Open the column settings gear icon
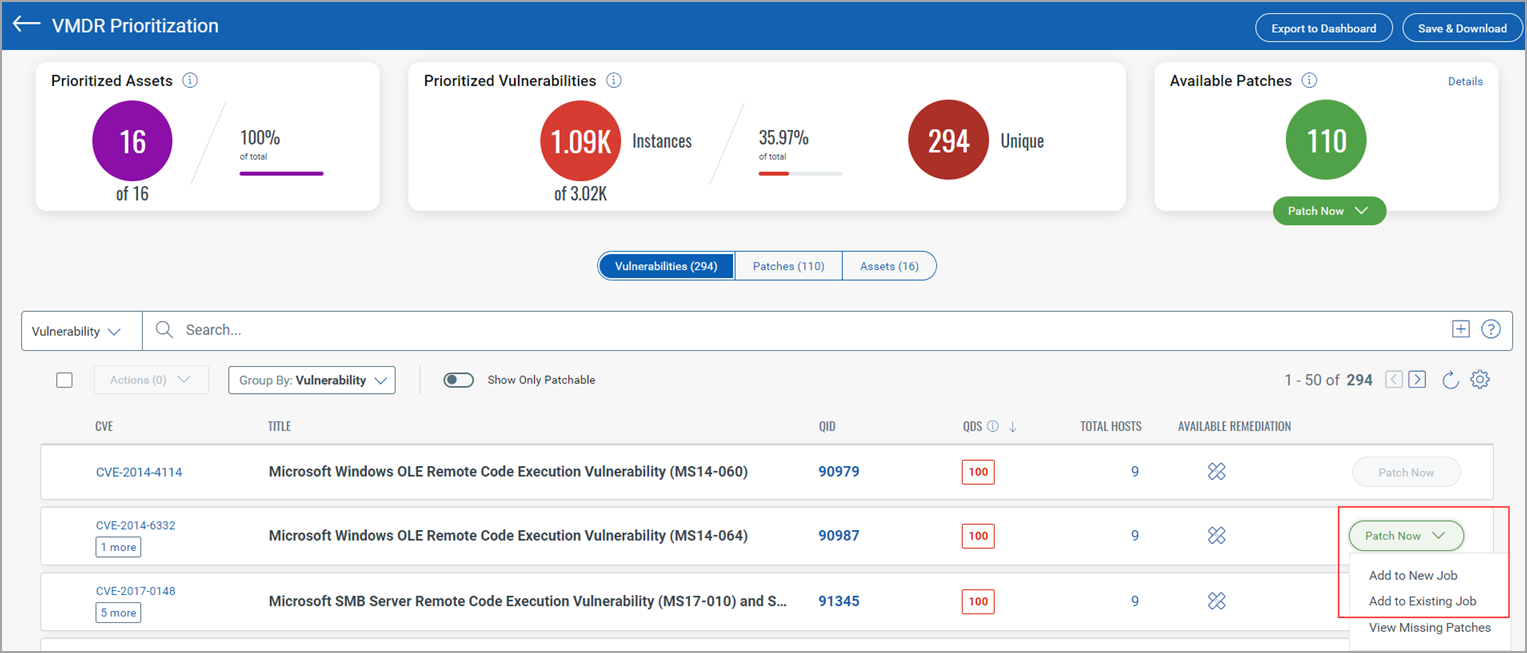 click(x=1480, y=380)
